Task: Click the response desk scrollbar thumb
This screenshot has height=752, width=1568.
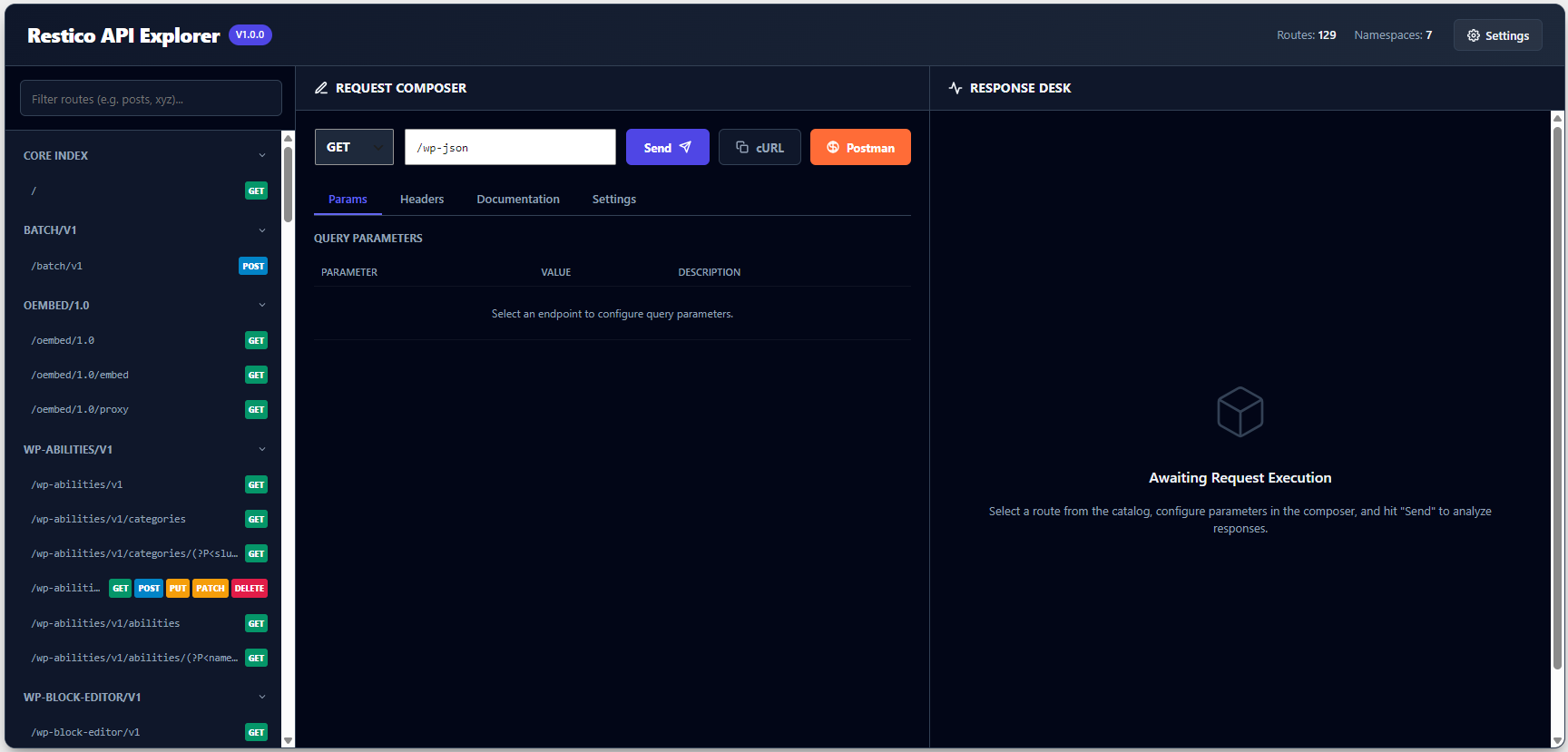Action: pos(1557,399)
